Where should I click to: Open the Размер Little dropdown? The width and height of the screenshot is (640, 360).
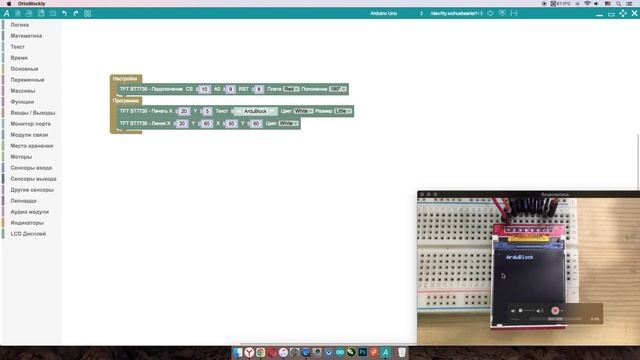(x=343, y=111)
